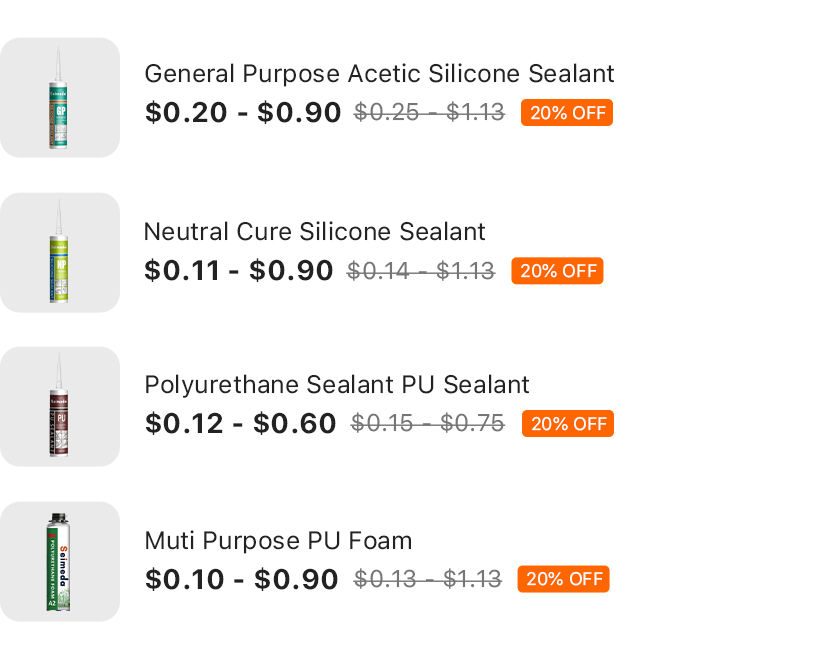Click the 20% OFF badge for Neutral Cure Sealant

[x=557, y=271]
